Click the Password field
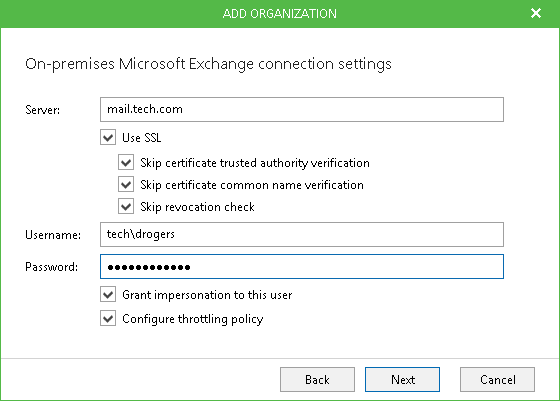Image resolution: width=560 pixels, height=401 pixels. [x=302, y=266]
